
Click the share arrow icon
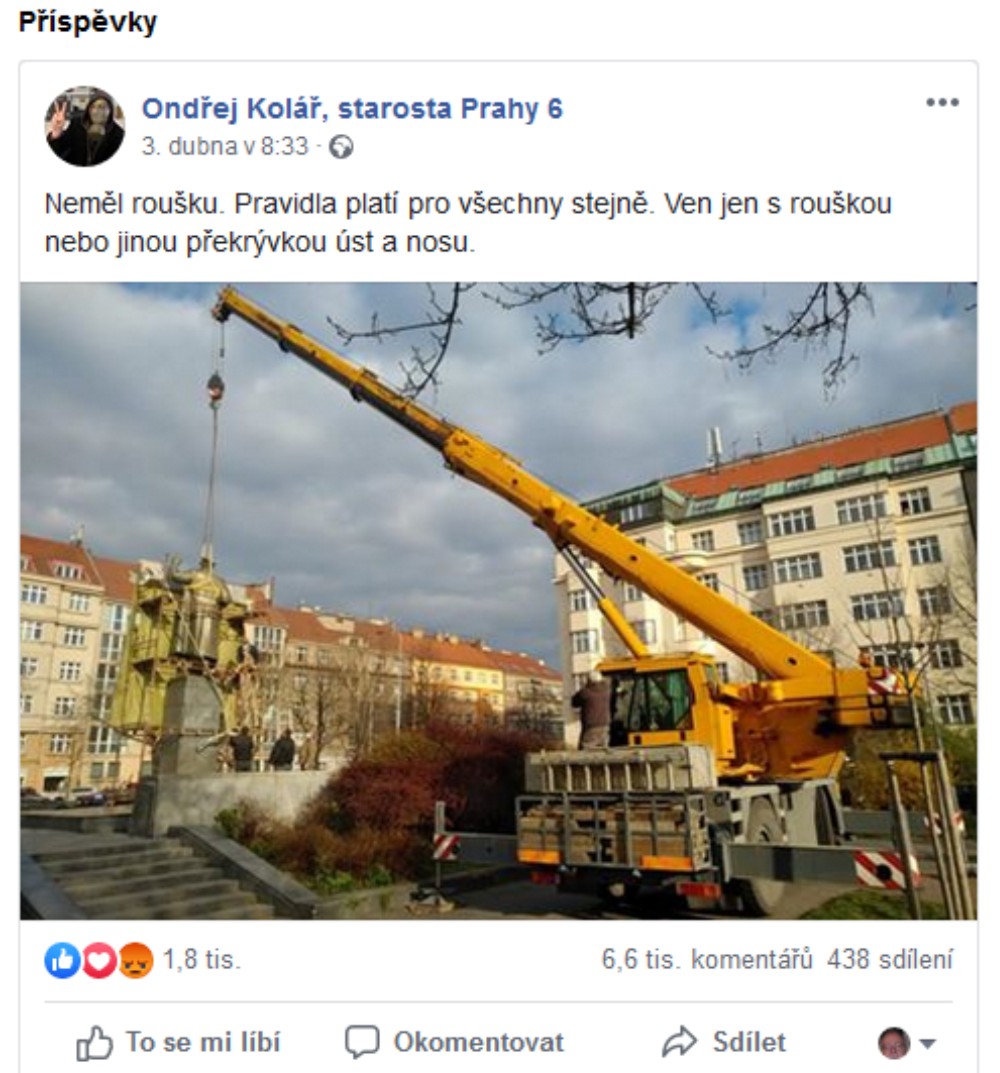tap(678, 1042)
